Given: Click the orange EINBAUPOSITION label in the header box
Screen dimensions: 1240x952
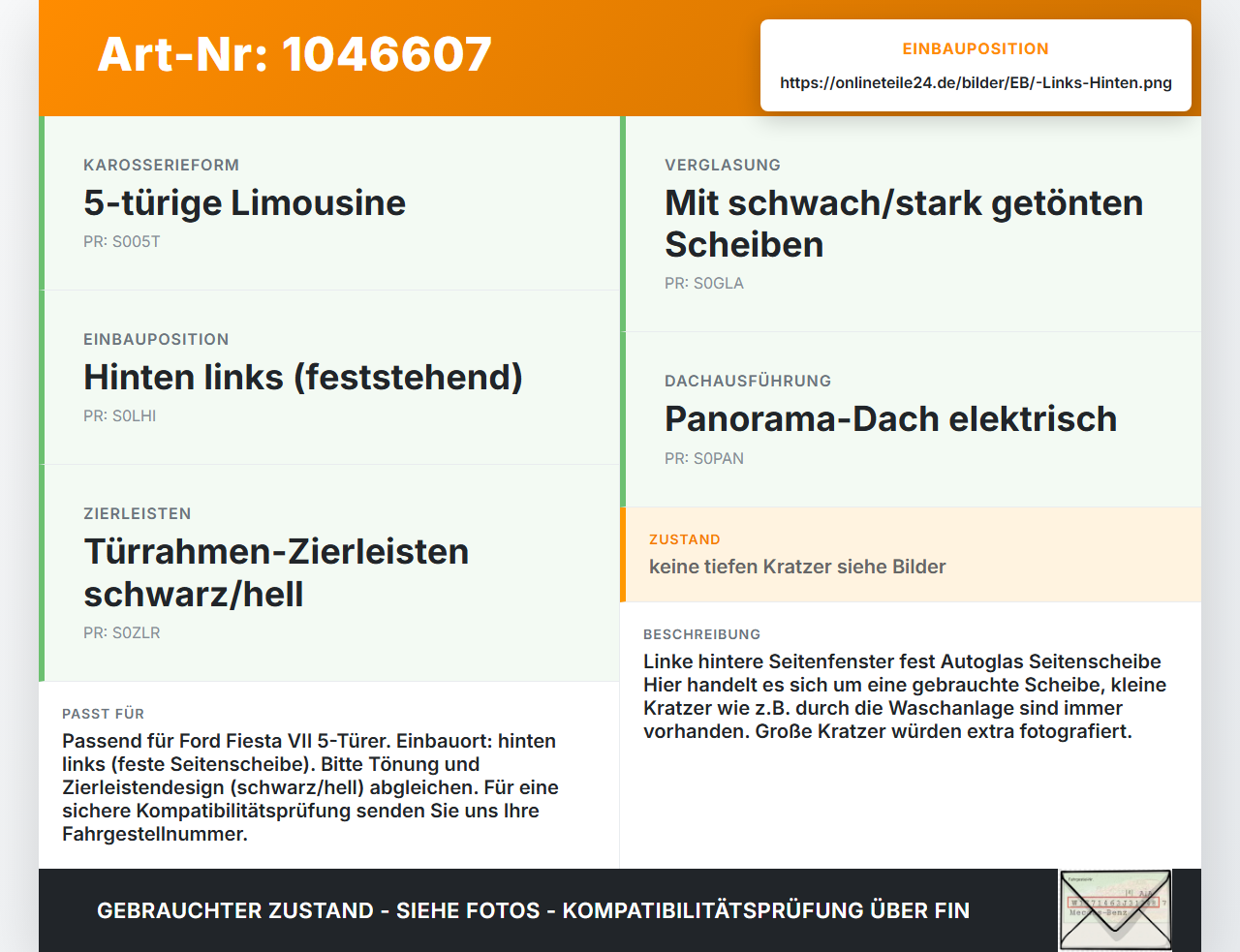Looking at the screenshot, I should [x=976, y=48].
